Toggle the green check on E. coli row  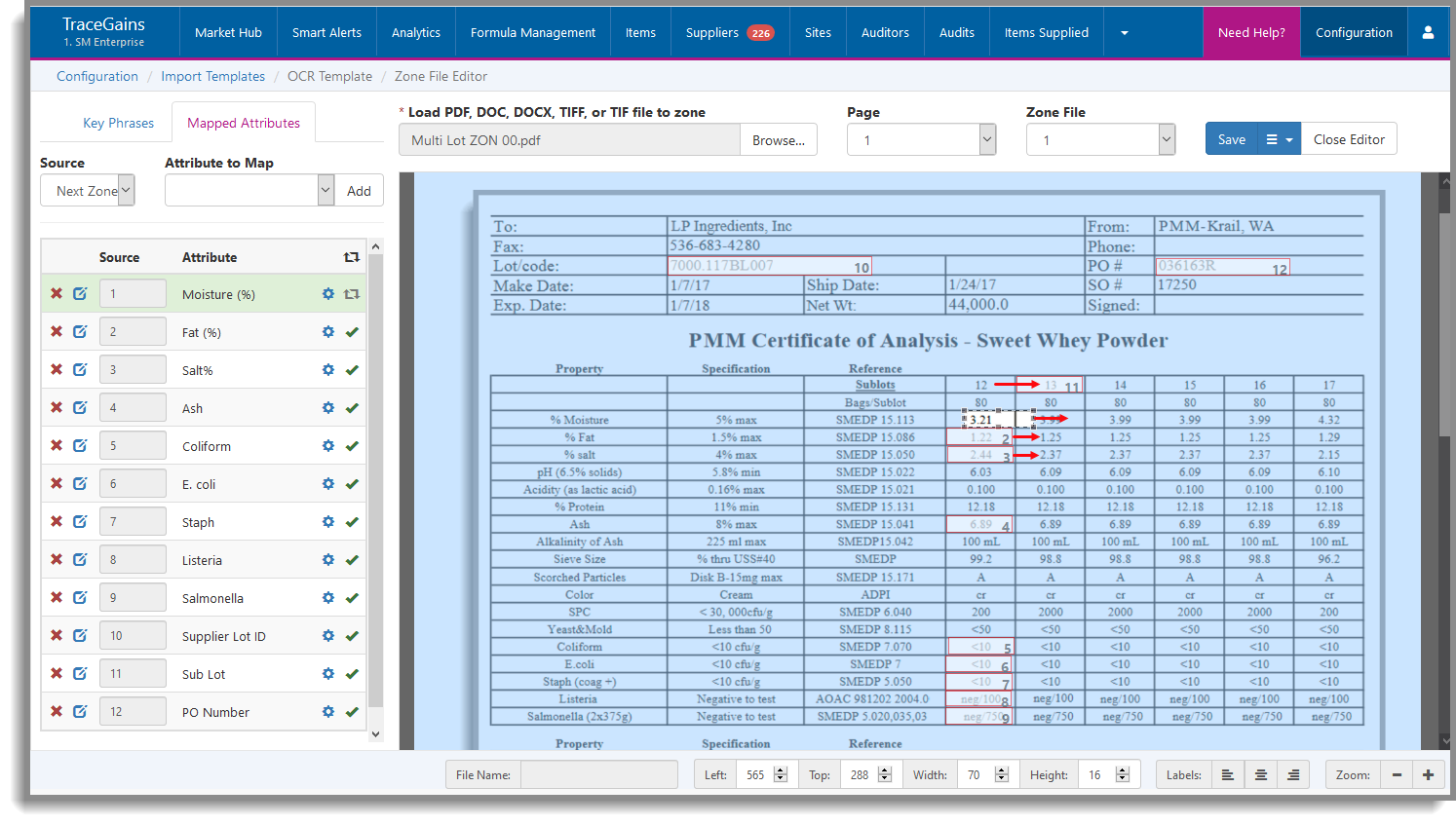click(352, 483)
